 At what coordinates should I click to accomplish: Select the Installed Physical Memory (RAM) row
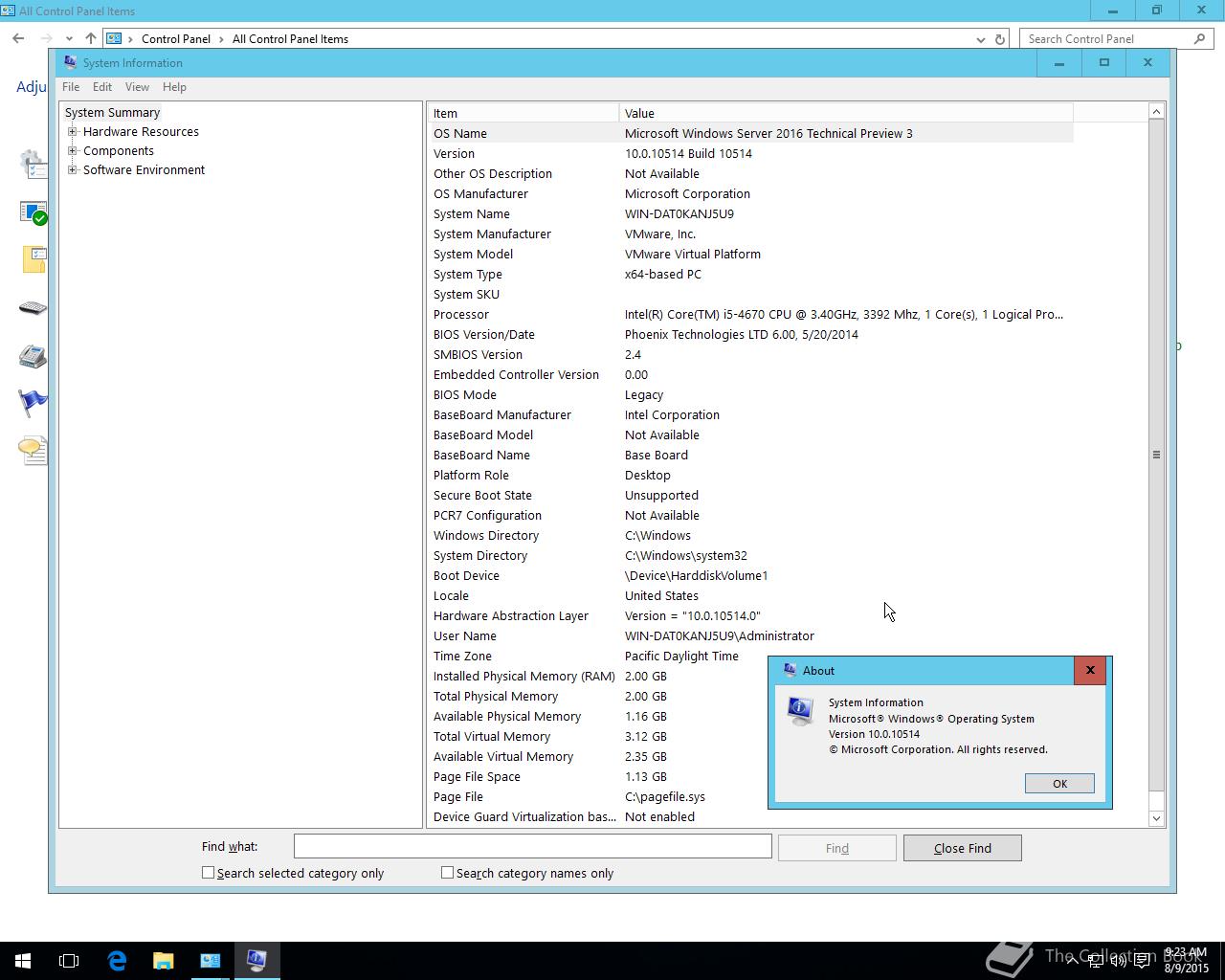tap(750, 676)
